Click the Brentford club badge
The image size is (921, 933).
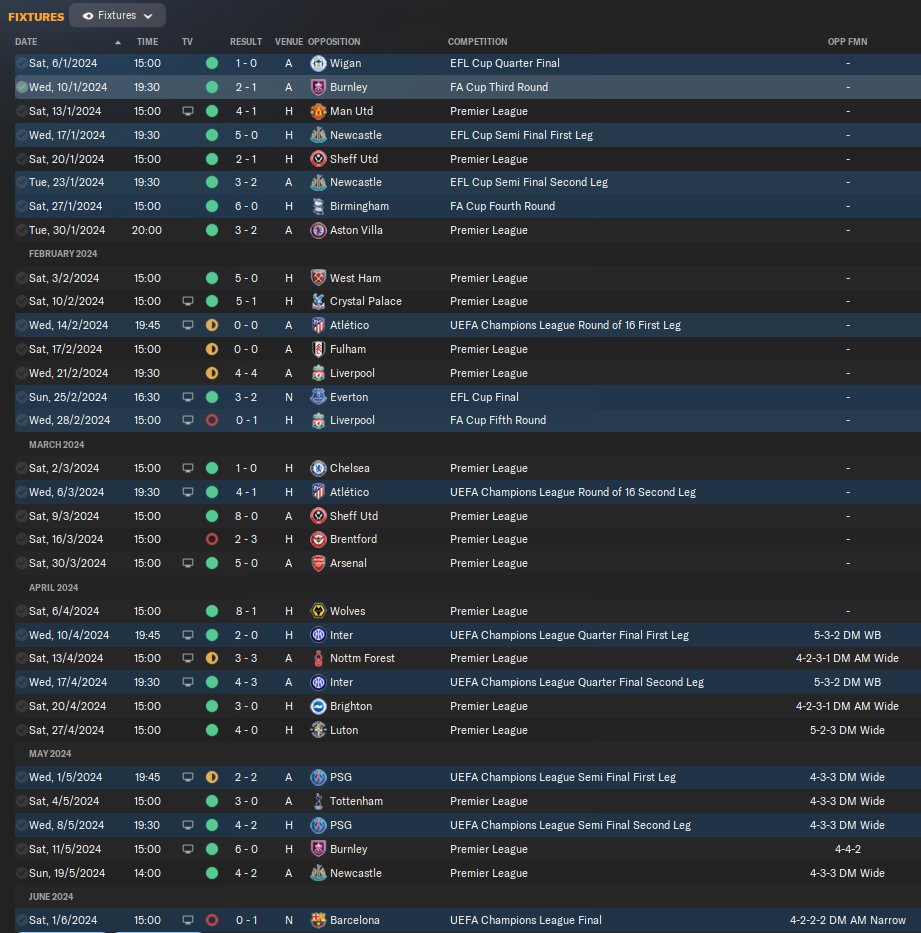(318, 539)
